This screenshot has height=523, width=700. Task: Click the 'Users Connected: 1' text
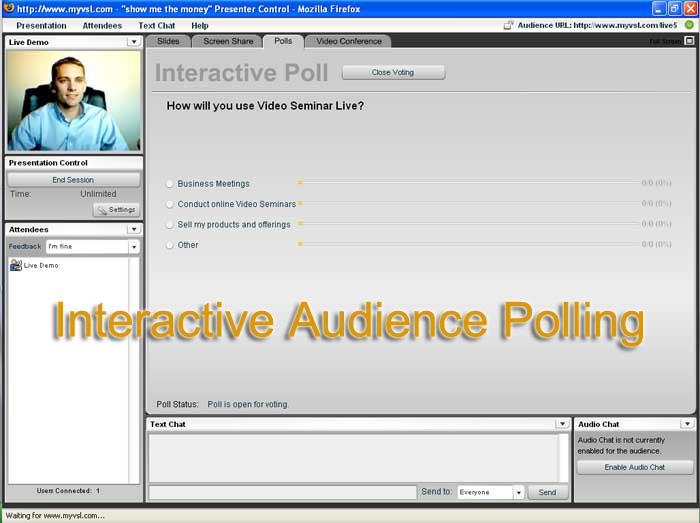[x=68, y=491]
